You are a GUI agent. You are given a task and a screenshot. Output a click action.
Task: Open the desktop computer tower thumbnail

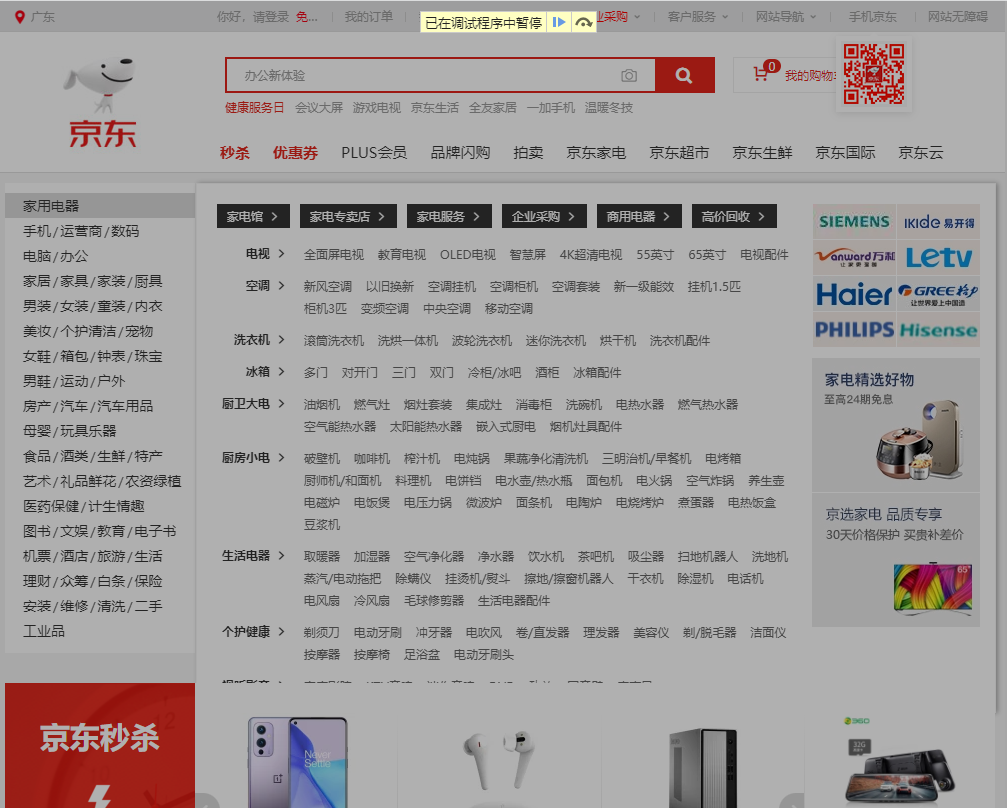click(x=703, y=768)
